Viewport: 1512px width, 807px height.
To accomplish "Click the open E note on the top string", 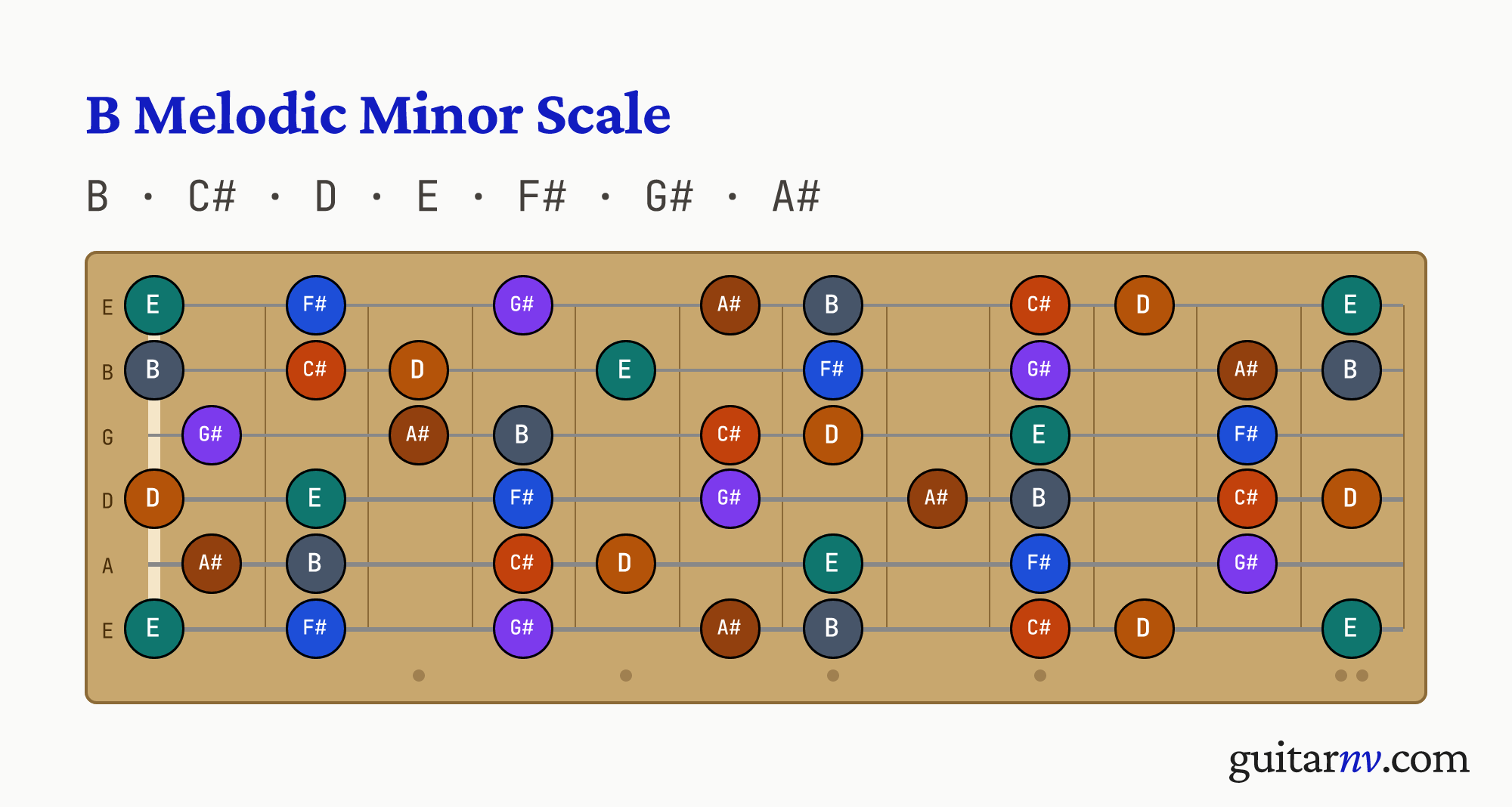I will [154, 305].
